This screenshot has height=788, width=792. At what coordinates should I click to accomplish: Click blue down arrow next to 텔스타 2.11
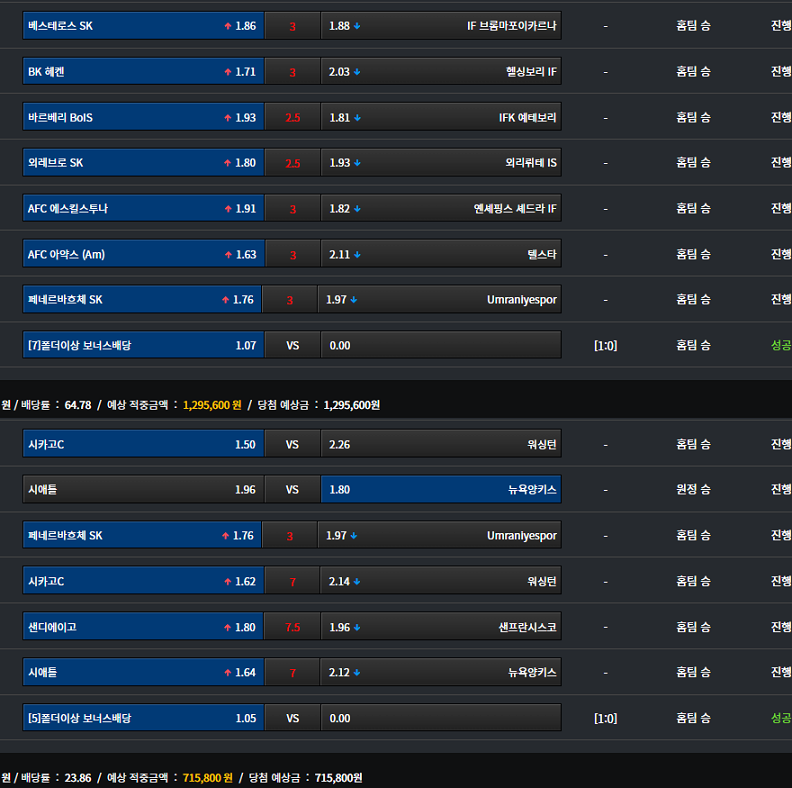(357, 255)
